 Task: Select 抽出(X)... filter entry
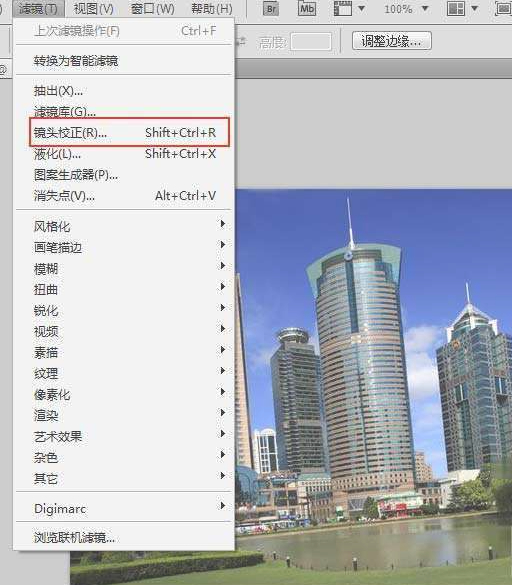[x=124, y=90]
